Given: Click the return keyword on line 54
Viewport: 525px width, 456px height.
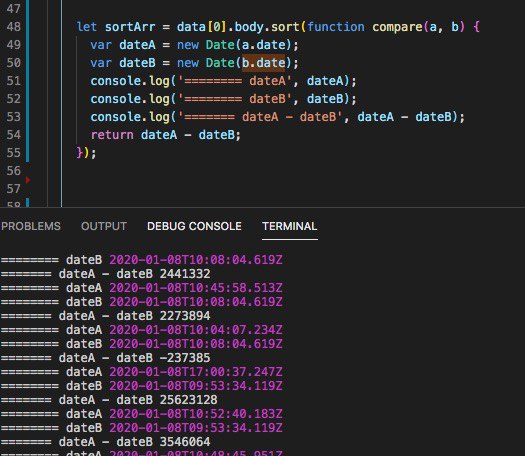Looking at the screenshot, I should click(x=112, y=135).
